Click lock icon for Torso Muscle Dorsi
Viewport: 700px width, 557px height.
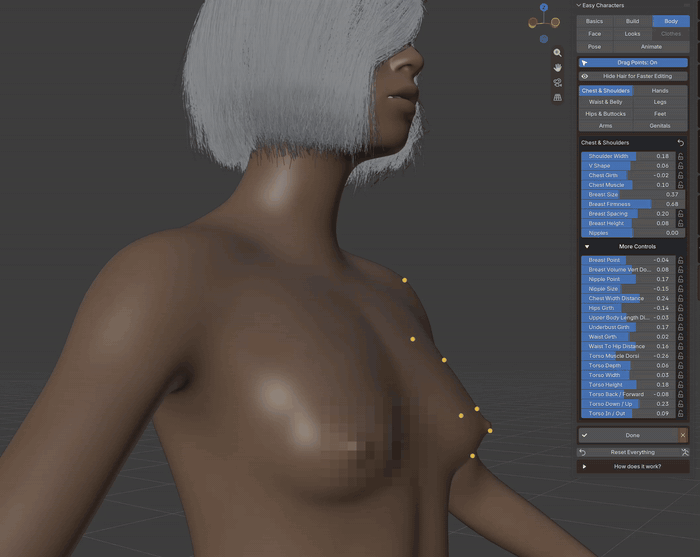coord(680,356)
